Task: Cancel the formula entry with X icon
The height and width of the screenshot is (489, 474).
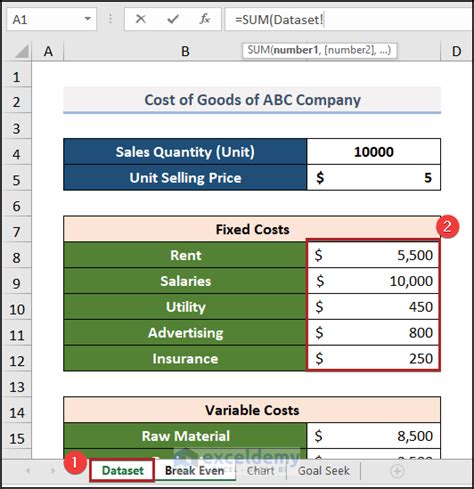Action: tap(141, 19)
